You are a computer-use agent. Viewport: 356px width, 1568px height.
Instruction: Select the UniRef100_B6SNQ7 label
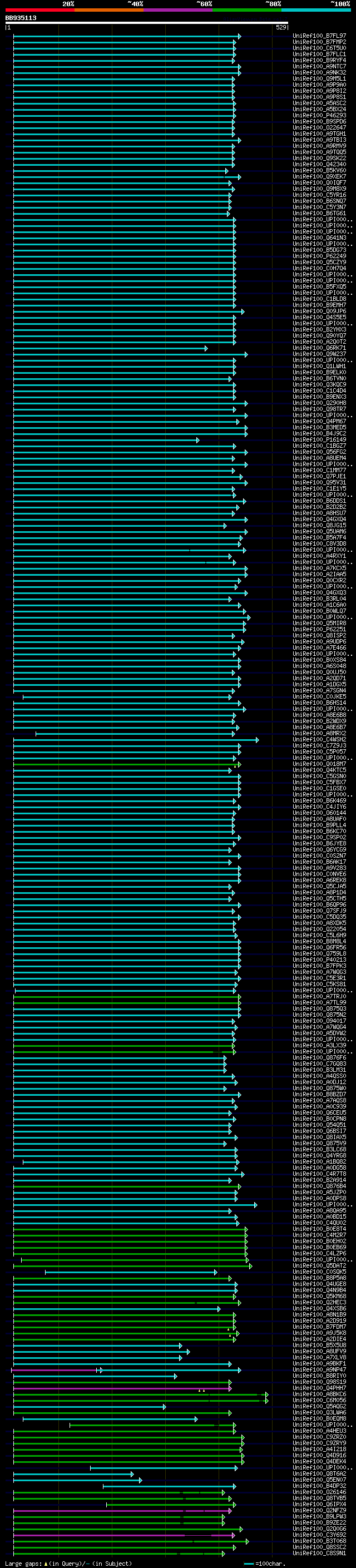coord(319,201)
